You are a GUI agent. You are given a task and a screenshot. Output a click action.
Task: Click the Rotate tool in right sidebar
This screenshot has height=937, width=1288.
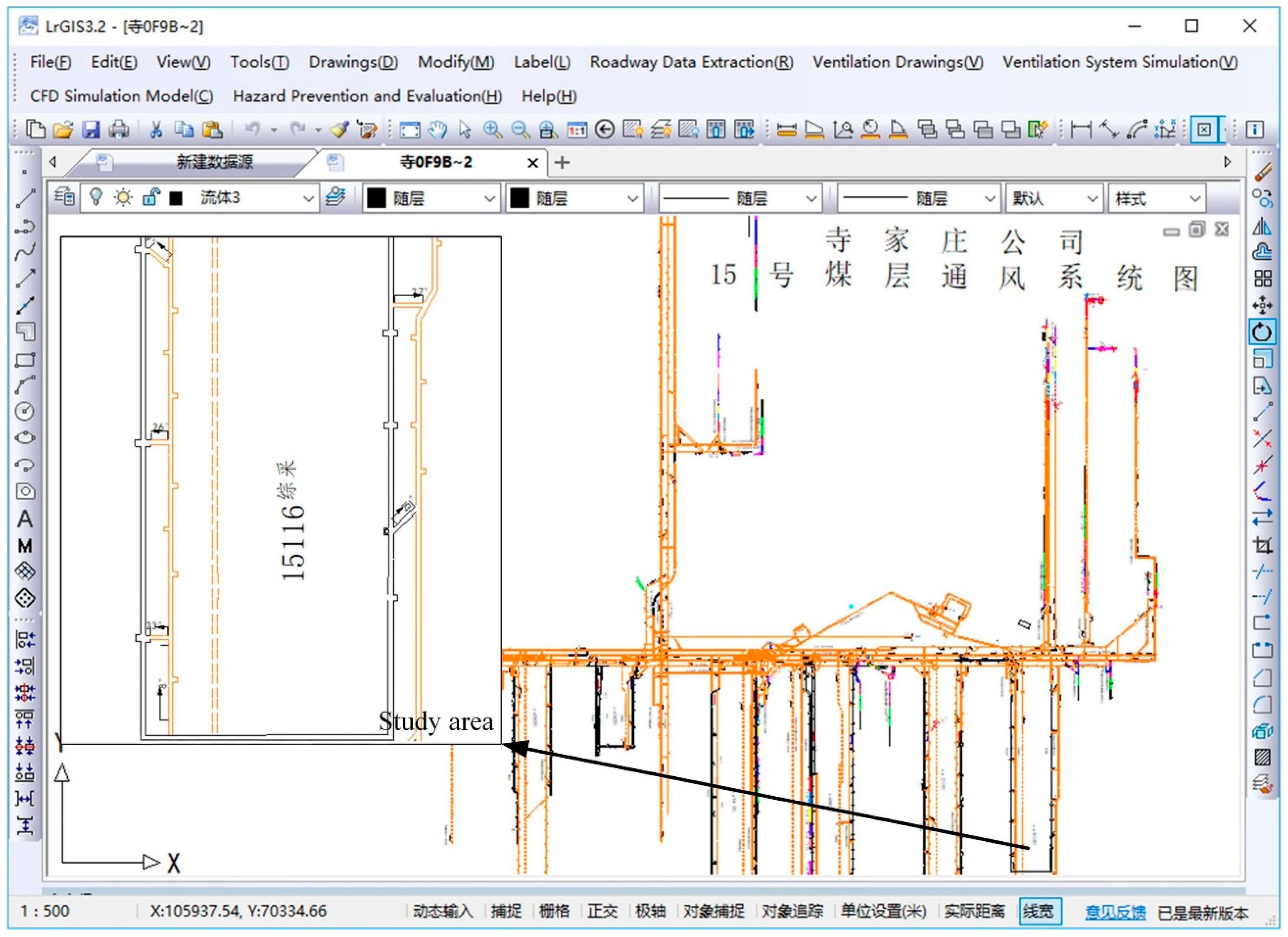point(1262,332)
